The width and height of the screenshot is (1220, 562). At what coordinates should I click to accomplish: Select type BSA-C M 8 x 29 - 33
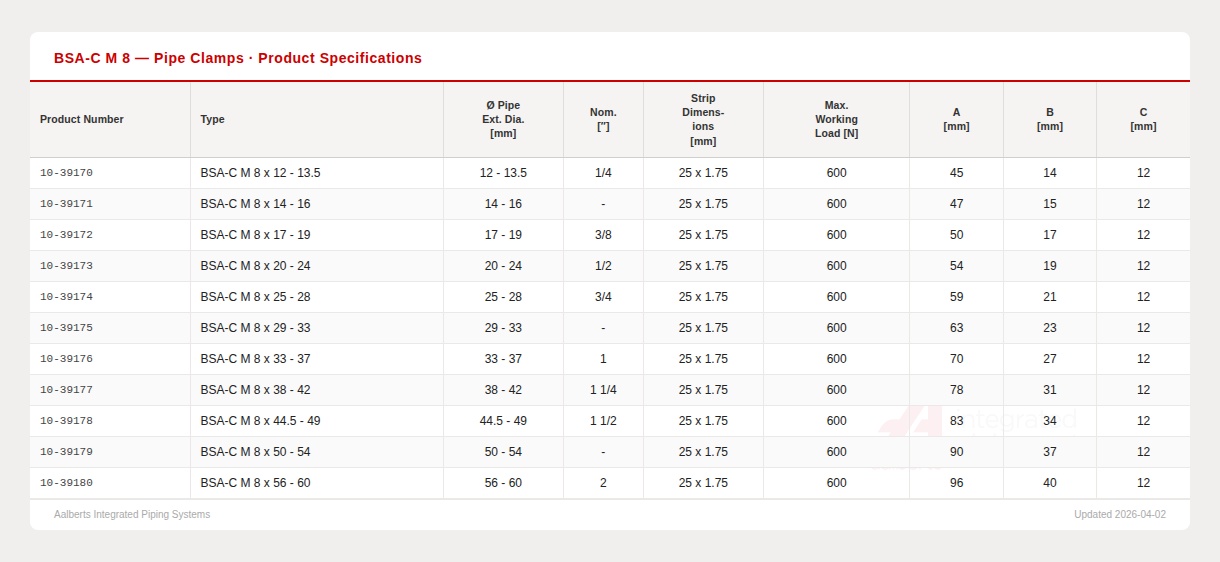click(255, 328)
